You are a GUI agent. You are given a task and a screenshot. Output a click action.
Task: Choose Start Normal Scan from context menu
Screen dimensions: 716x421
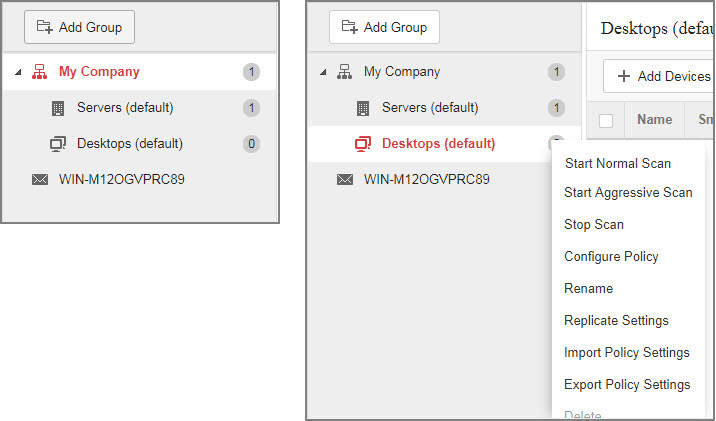pos(617,163)
